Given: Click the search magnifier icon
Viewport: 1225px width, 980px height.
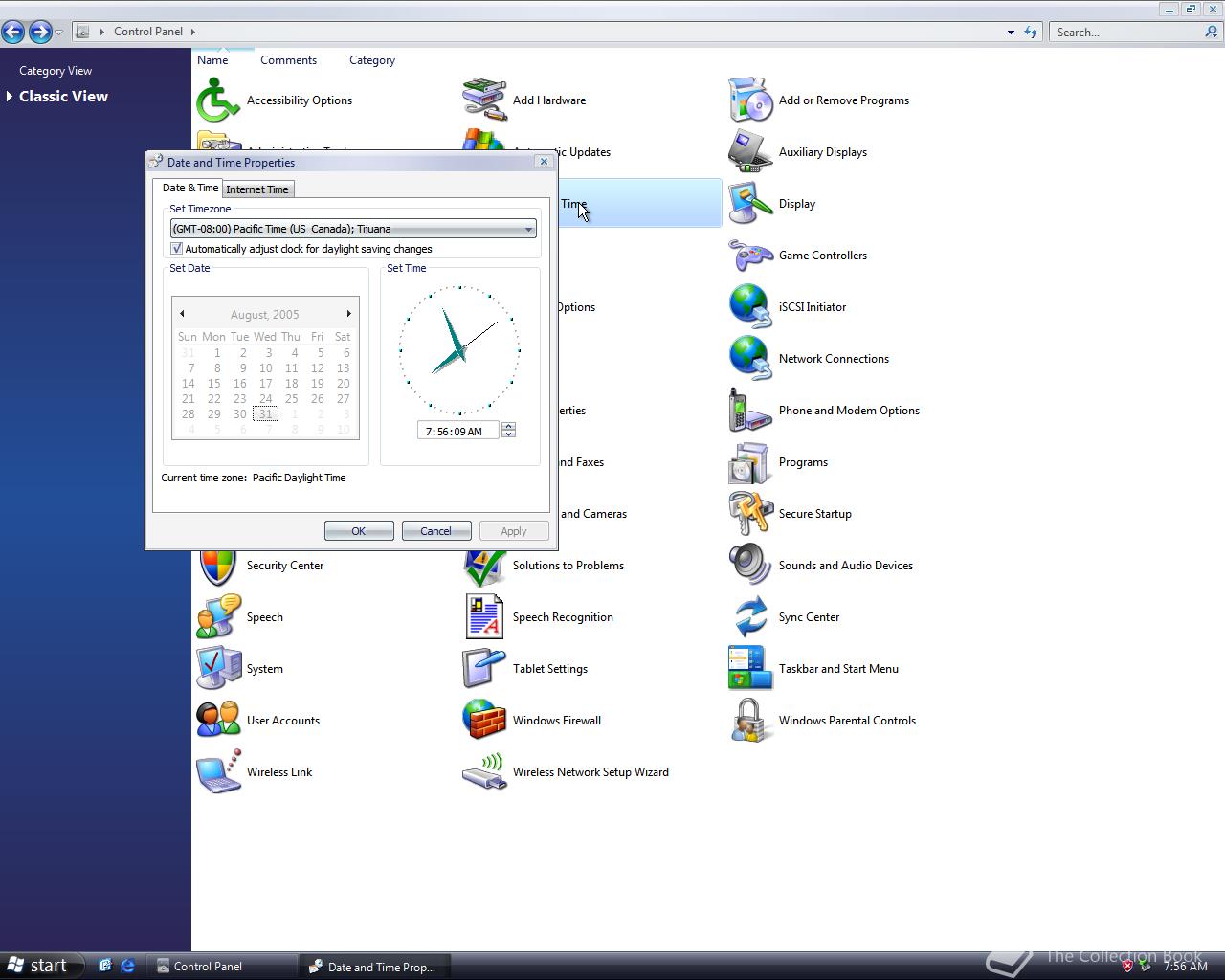Looking at the screenshot, I should coord(1212,32).
